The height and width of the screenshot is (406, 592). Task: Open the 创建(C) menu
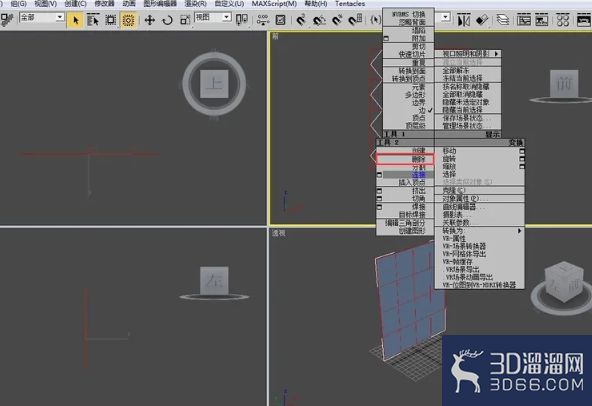(x=76, y=4)
